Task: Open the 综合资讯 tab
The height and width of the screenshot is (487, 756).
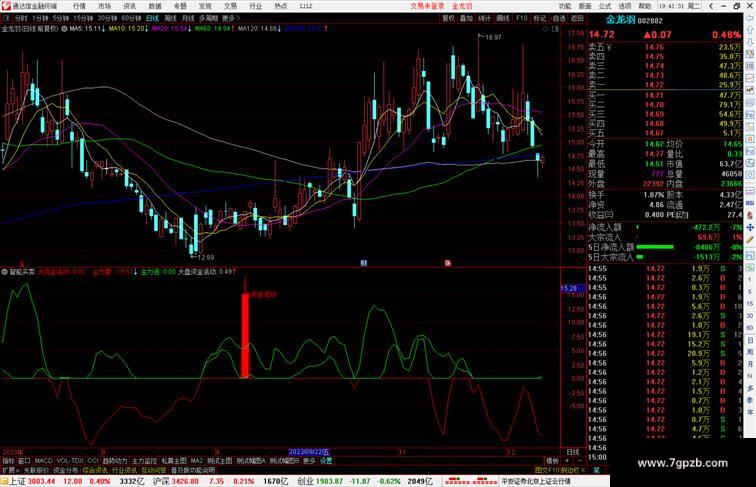Action: [x=95, y=470]
